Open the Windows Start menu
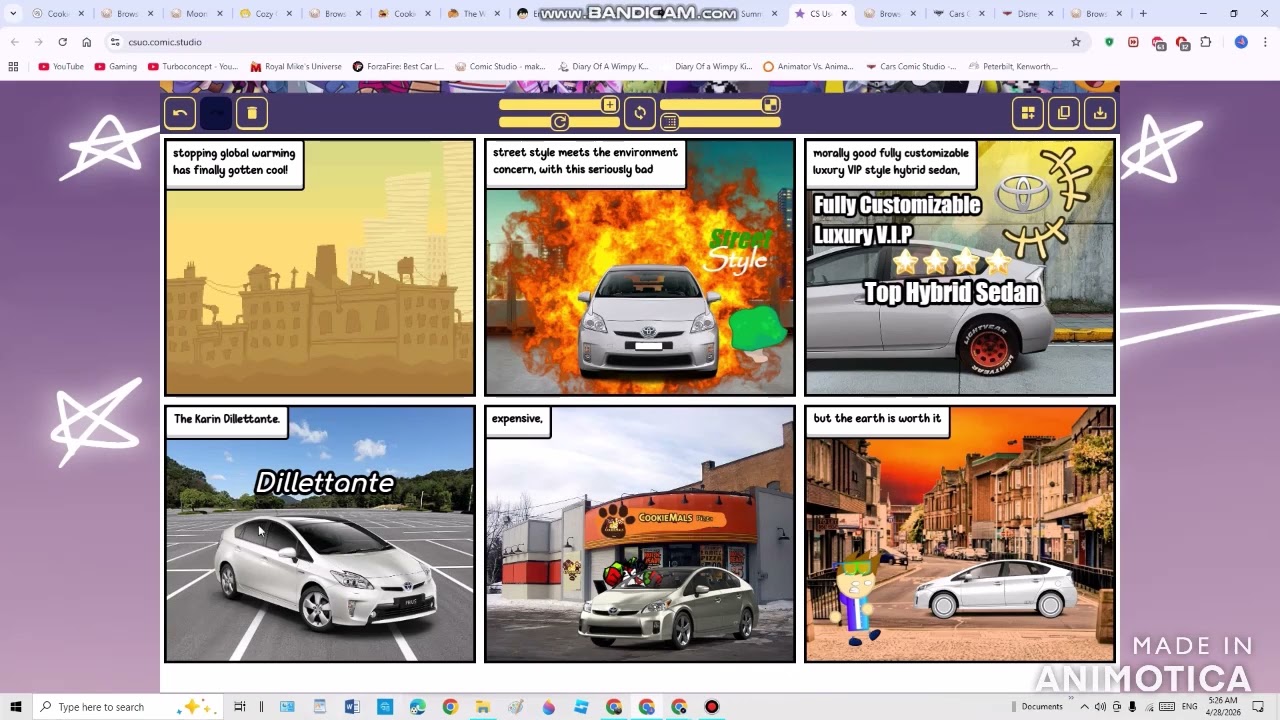The height and width of the screenshot is (720, 1280). 16,707
